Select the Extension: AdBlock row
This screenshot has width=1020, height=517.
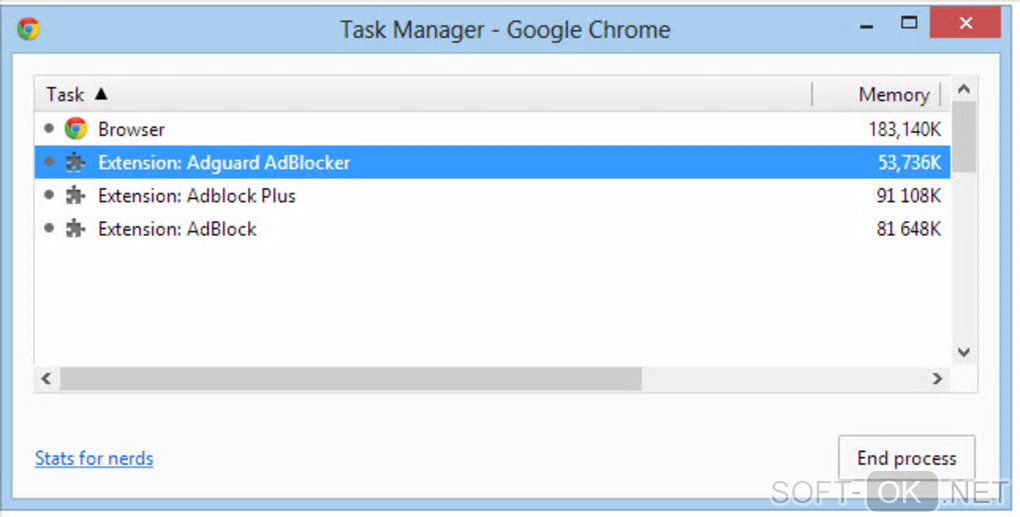click(400, 229)
